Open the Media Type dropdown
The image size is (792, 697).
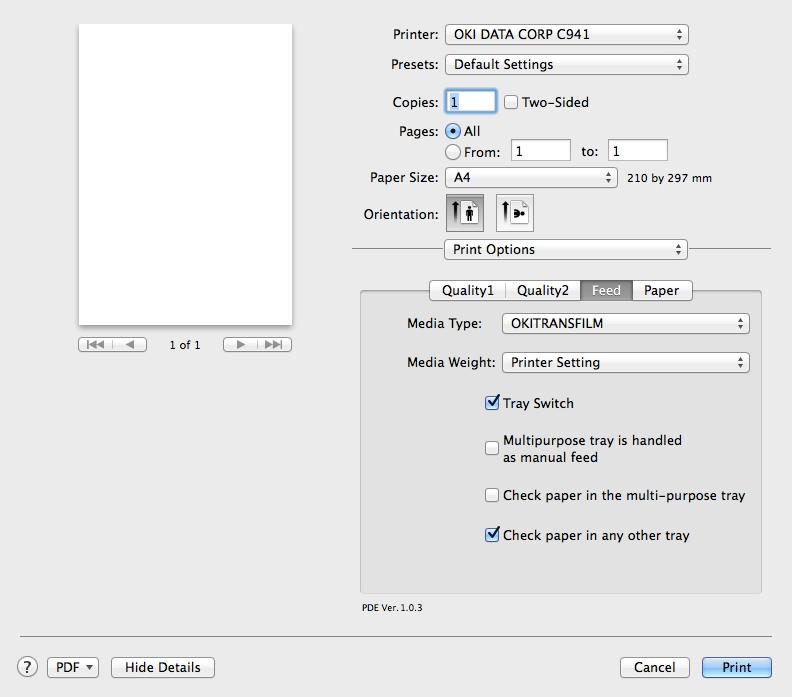[626, 323]
